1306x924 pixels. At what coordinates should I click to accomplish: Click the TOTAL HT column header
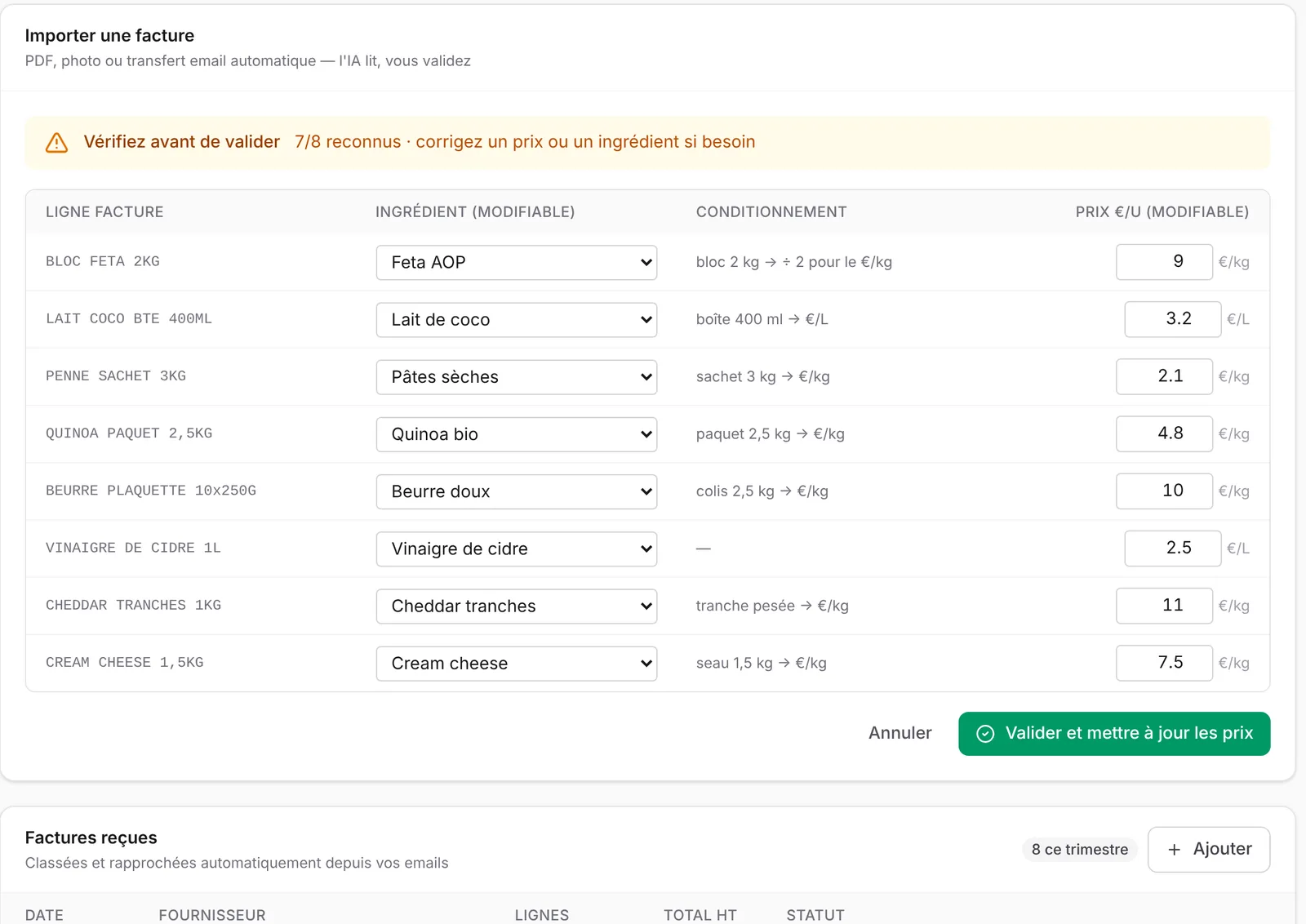[x=700, y=915]
